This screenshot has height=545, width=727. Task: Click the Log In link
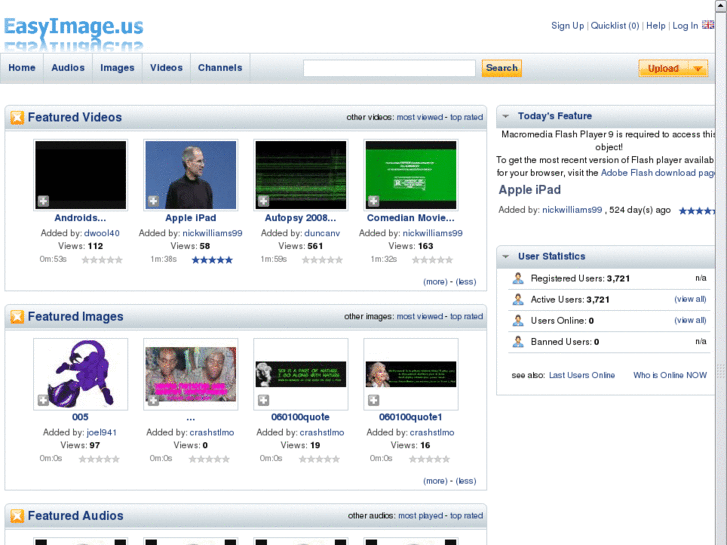click(x=685, y=26)
